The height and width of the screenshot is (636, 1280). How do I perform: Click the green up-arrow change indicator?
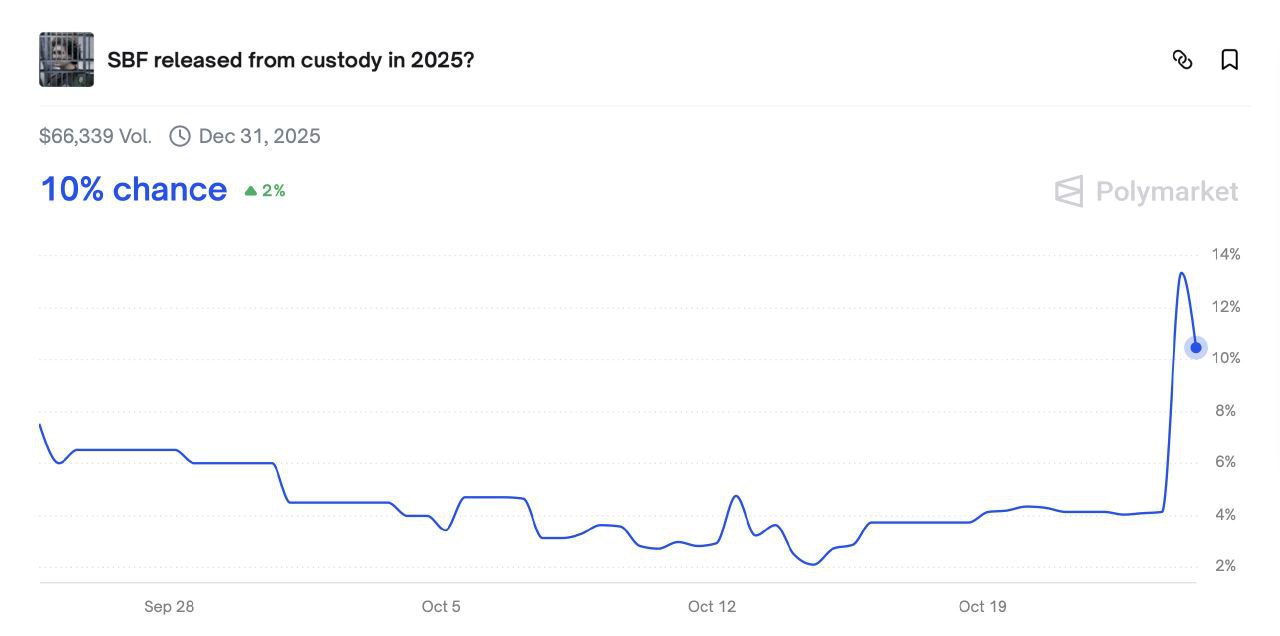click(251, 190)
